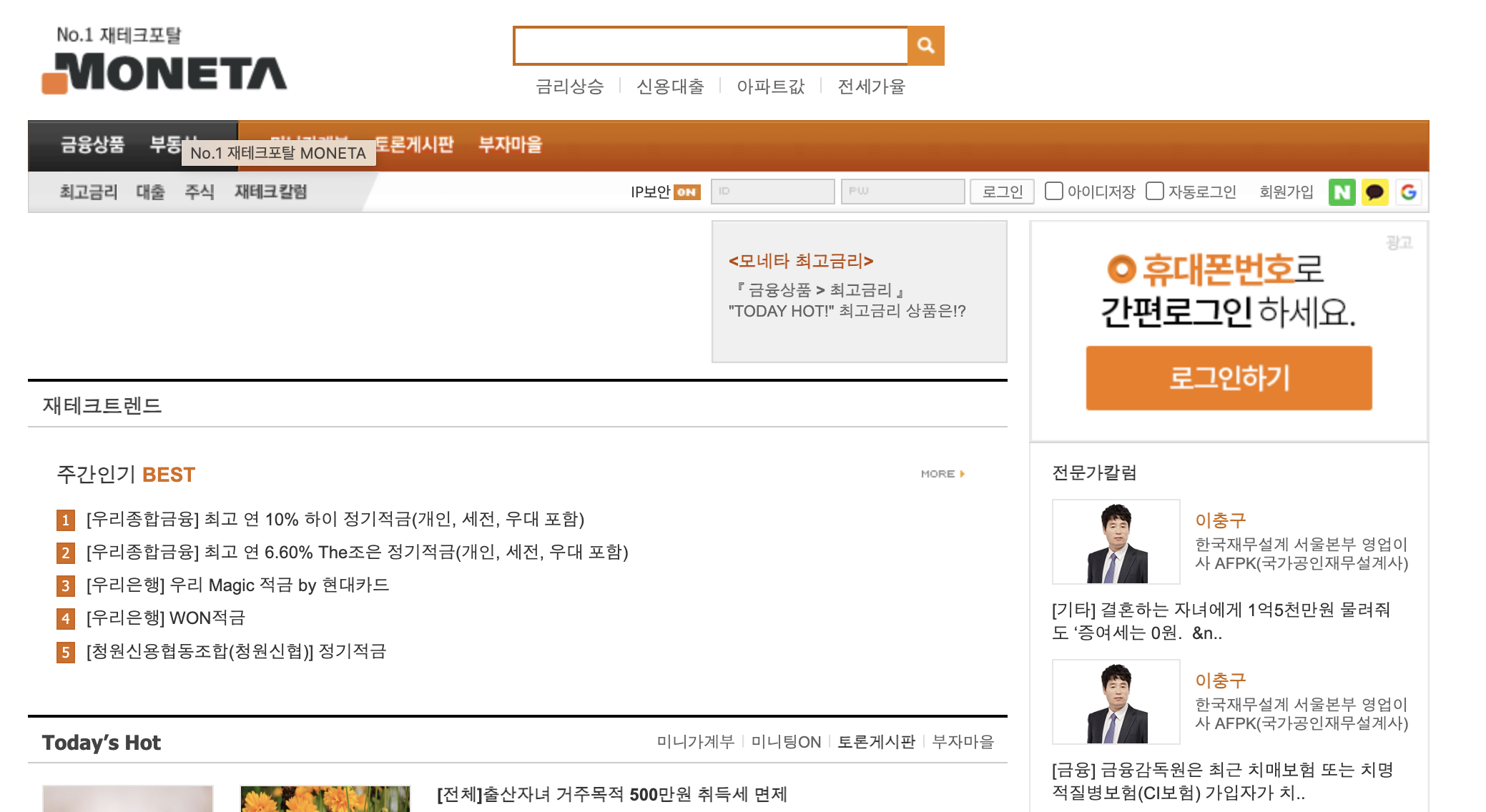Open 부자마을 menu in navigation bar
The image size is (1486, 812).
[x=510, y=144]
